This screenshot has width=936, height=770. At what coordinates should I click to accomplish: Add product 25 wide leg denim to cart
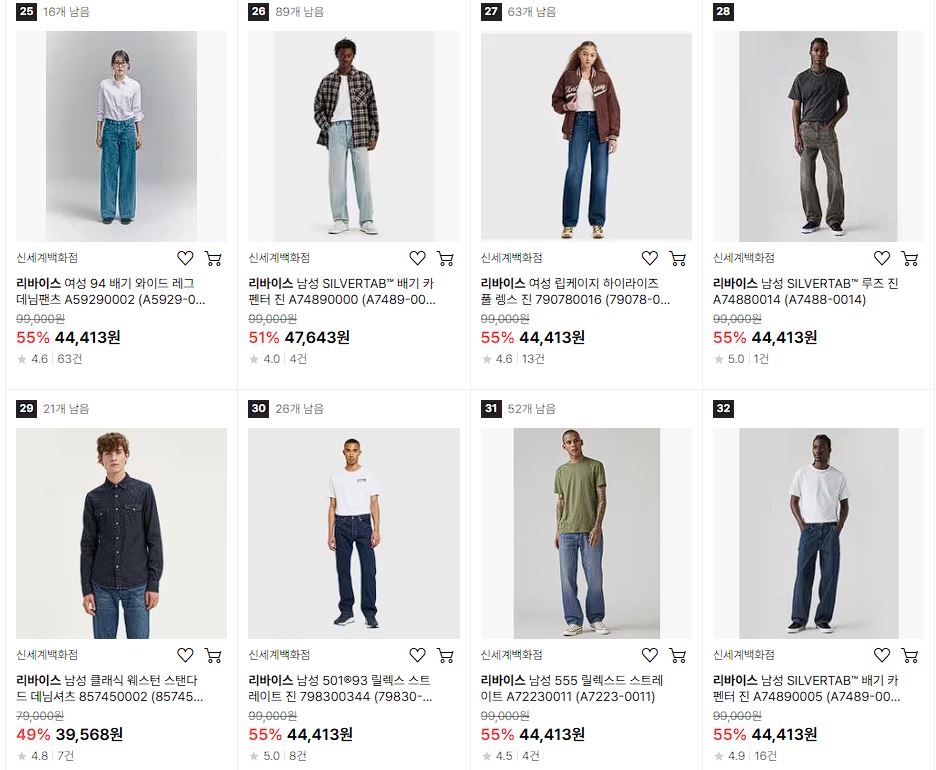213,258
